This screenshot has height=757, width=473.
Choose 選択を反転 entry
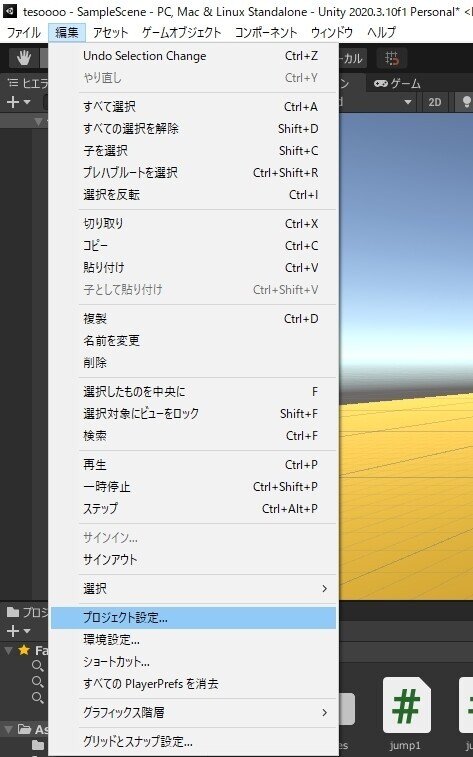(x=193, y=195)
